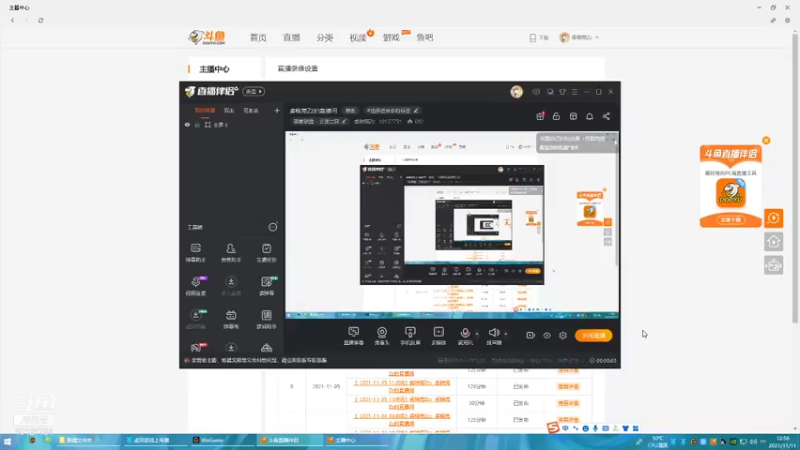This screenshot has height=450, width=800.
Task: Expand the user account dropdown in the Douyu header
Action: point(579,37)
